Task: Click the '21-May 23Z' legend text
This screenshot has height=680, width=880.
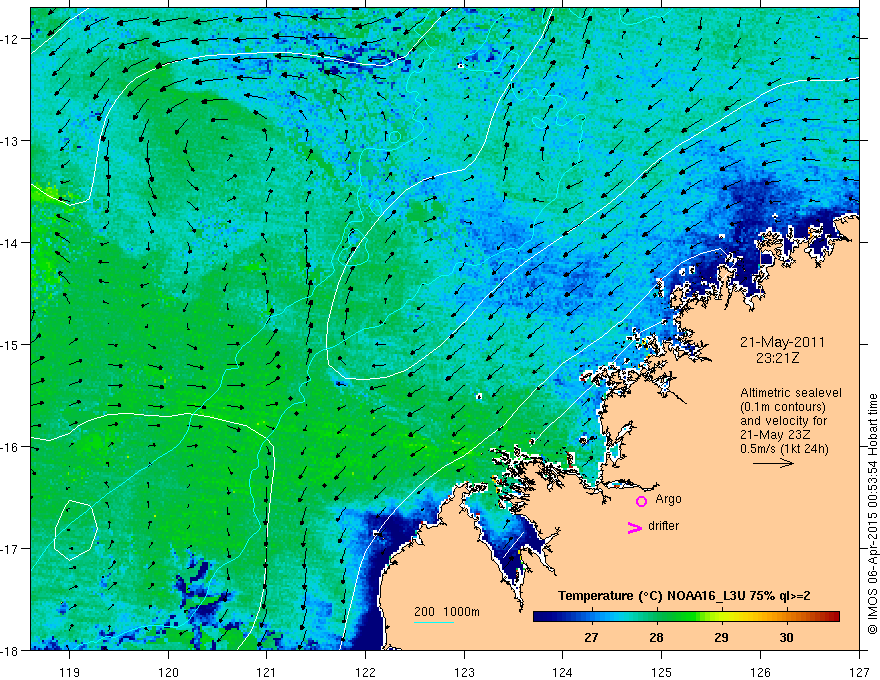Action: point(775,435)
